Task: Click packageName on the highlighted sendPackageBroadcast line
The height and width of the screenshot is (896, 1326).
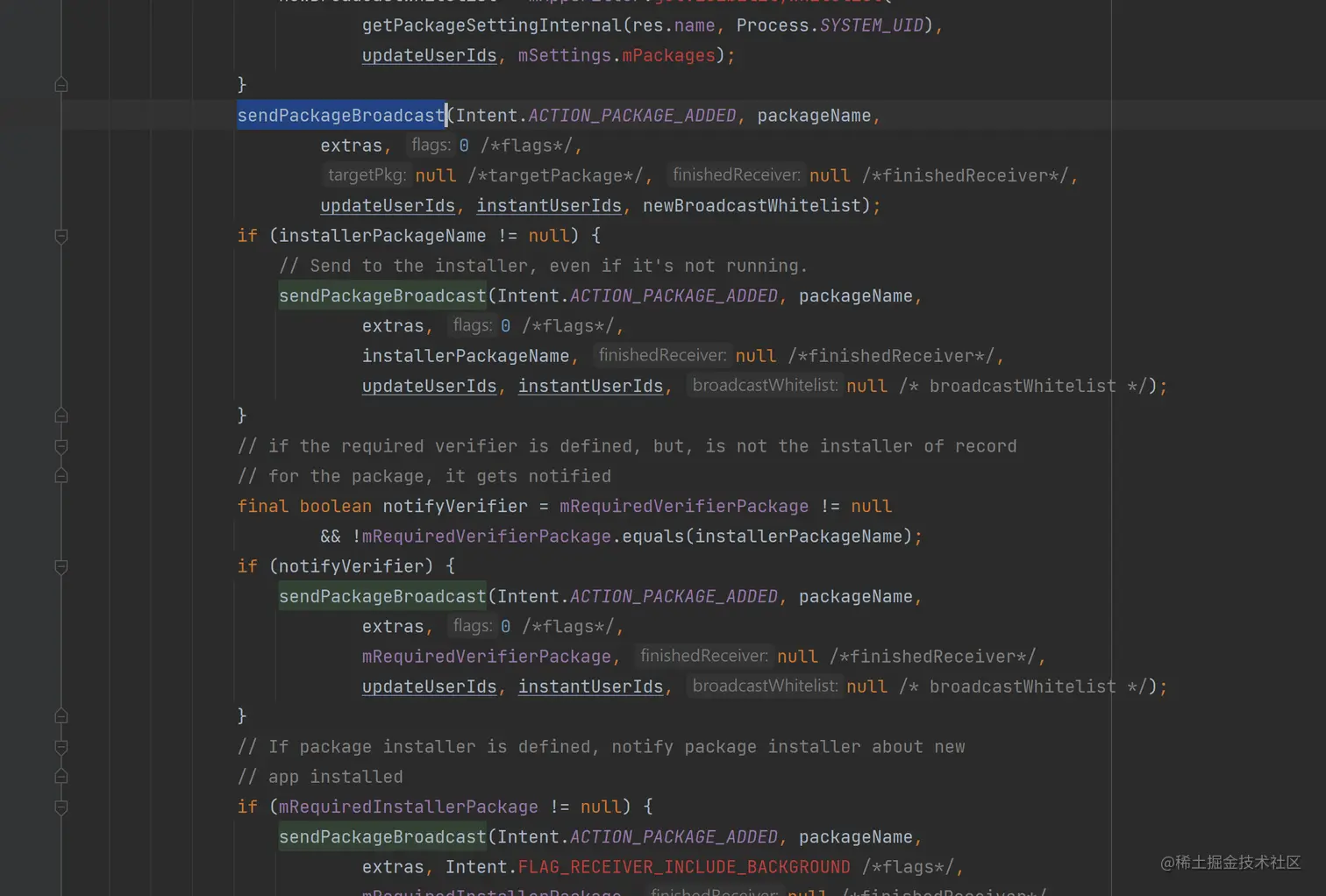Action: (x=814, y=115)
